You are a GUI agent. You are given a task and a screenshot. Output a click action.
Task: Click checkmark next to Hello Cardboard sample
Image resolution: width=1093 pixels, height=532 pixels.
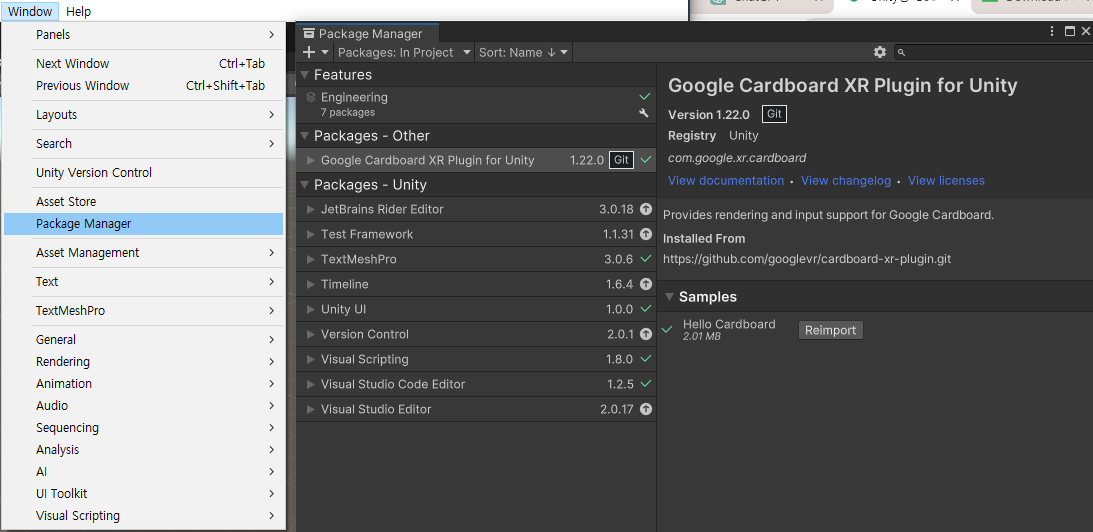667,329
